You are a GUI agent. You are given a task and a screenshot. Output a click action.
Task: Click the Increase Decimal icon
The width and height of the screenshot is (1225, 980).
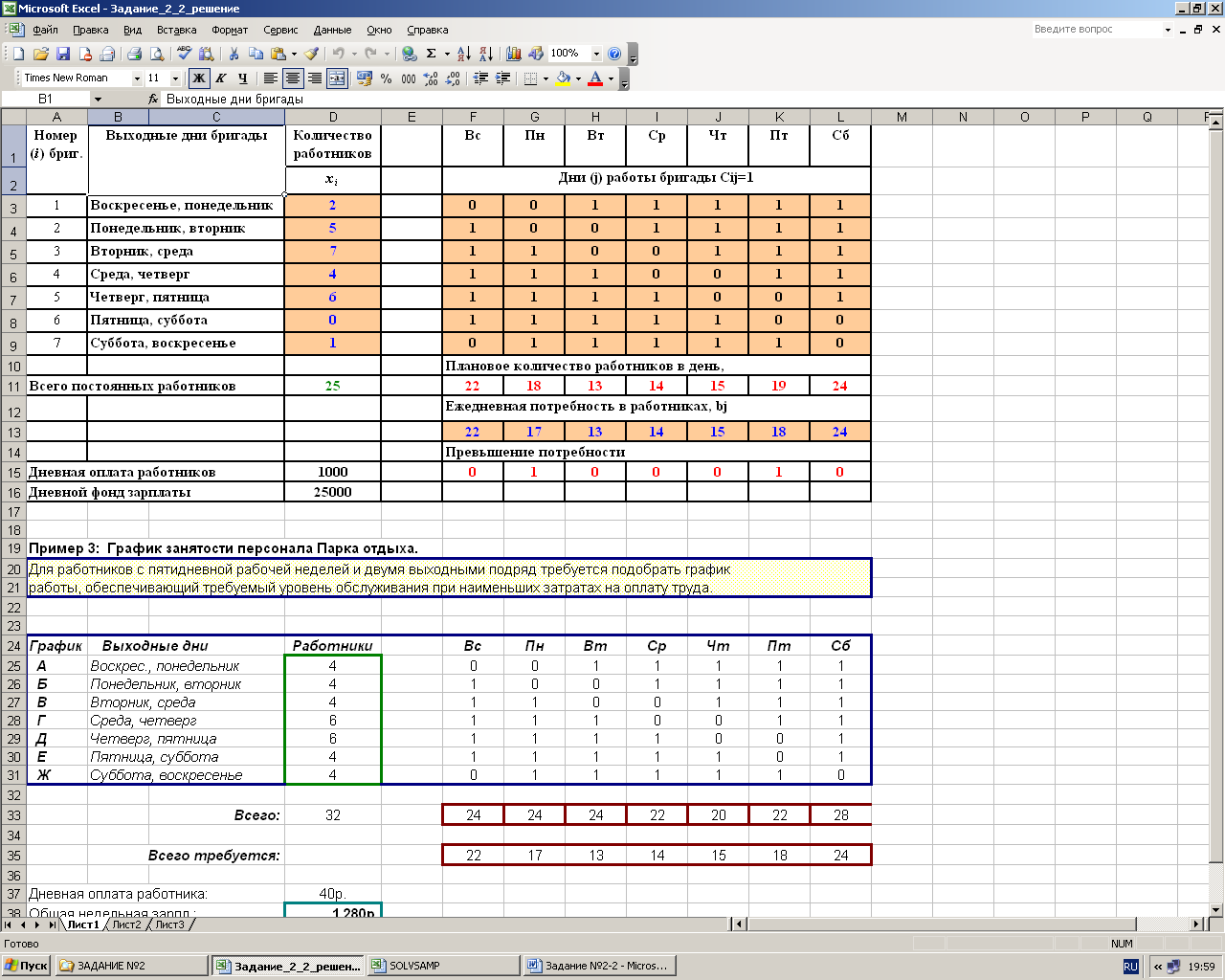(431, 78)
